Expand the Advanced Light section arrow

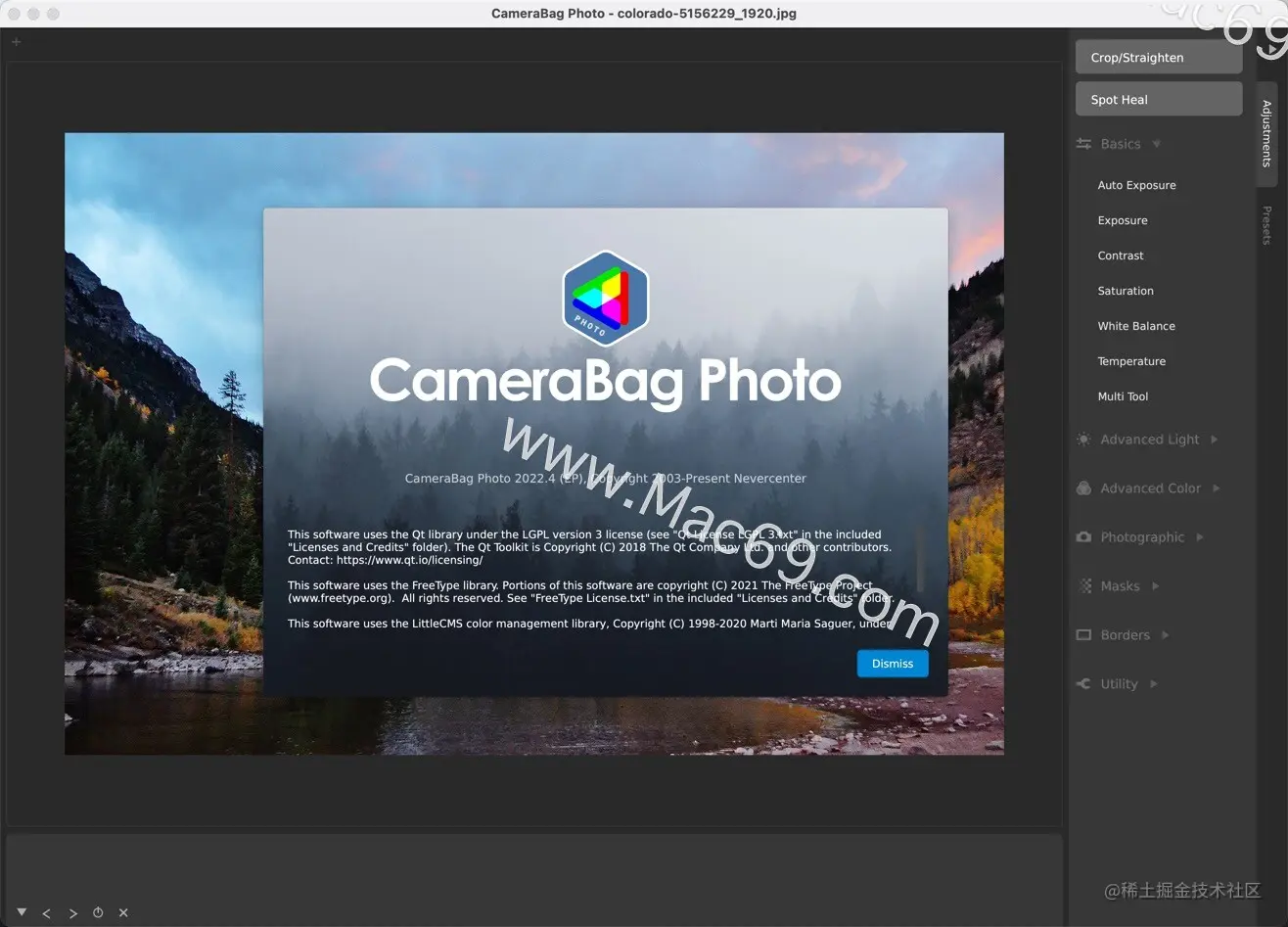(1215, 440)
